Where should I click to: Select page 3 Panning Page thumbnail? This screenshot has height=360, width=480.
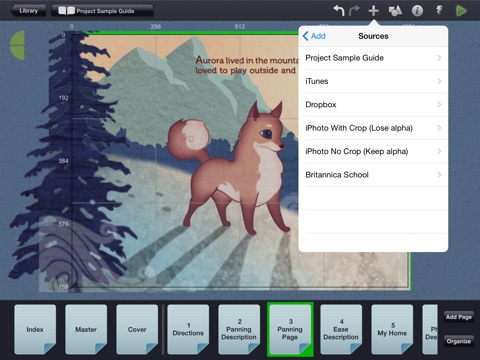coord(290,329)
